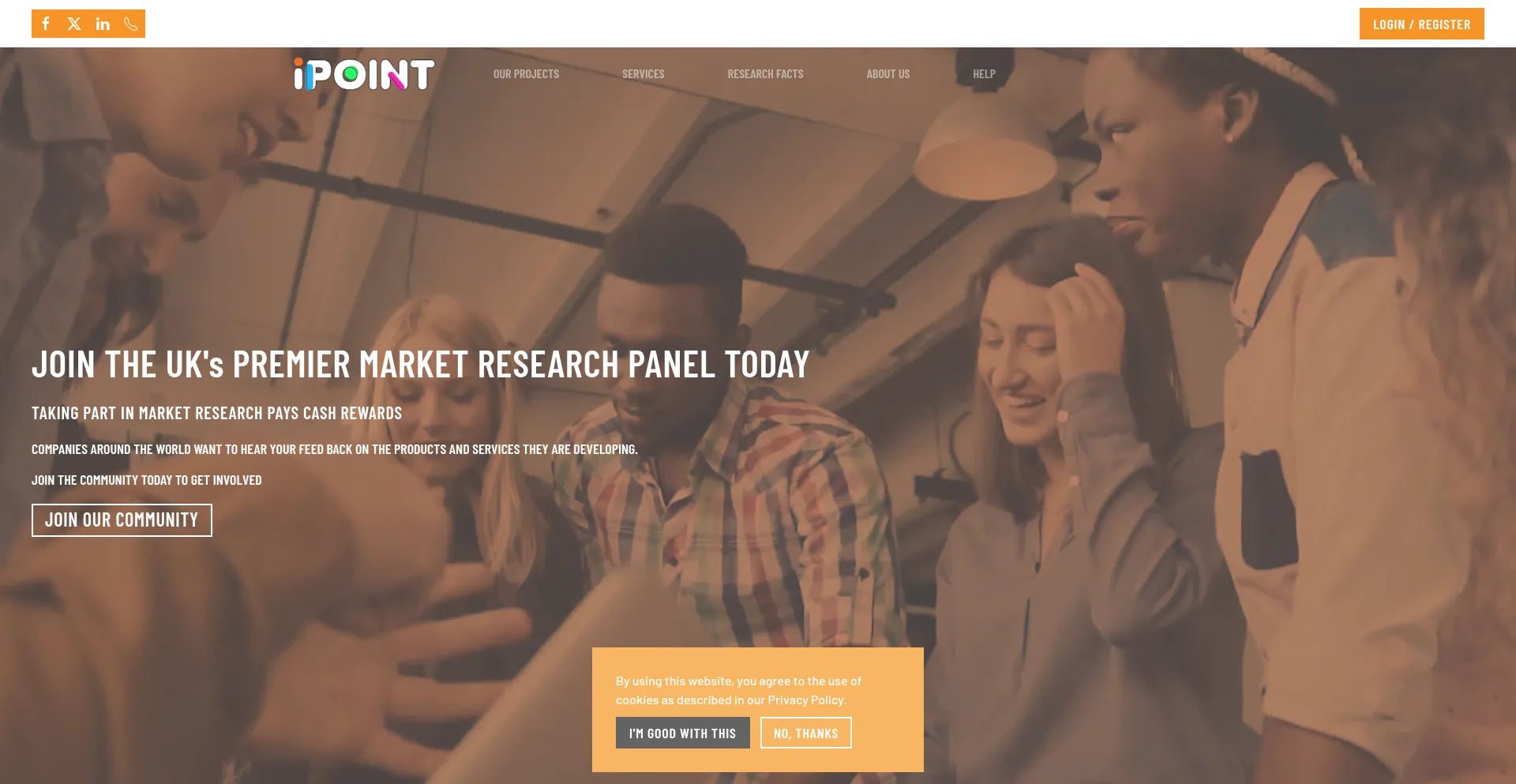
Task: Open the About Us page
Action: [x=887, y=74]
